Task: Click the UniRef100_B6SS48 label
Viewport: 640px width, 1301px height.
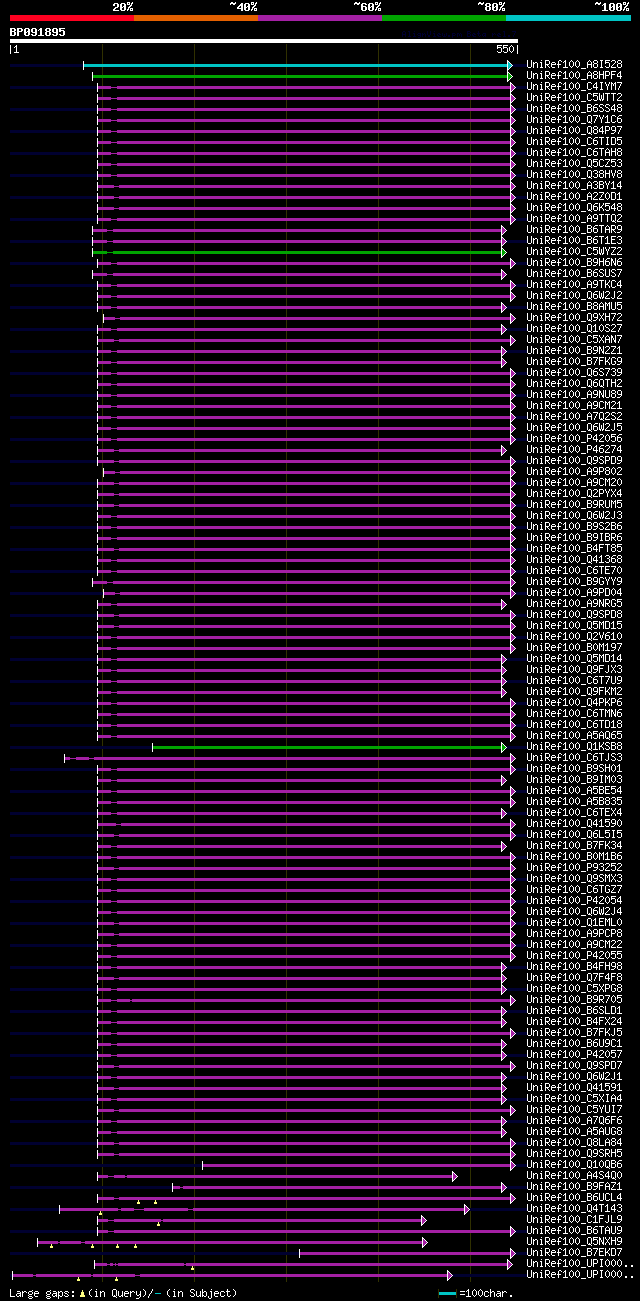Action: tap(574, 109)
